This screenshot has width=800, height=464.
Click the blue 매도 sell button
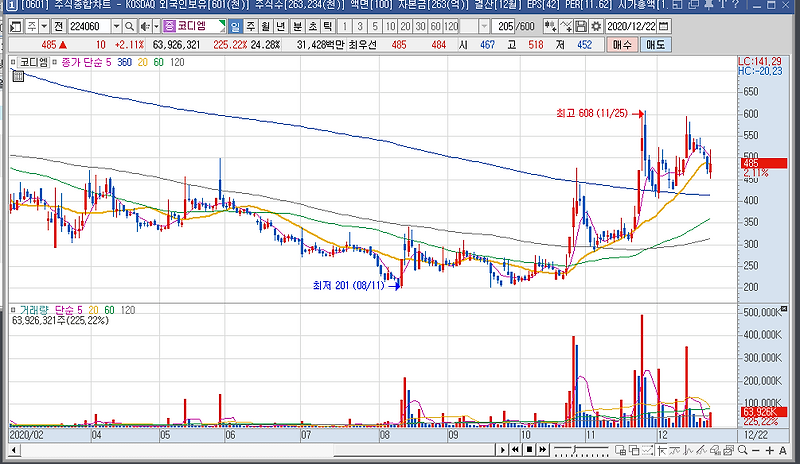[x=656, y=45]
